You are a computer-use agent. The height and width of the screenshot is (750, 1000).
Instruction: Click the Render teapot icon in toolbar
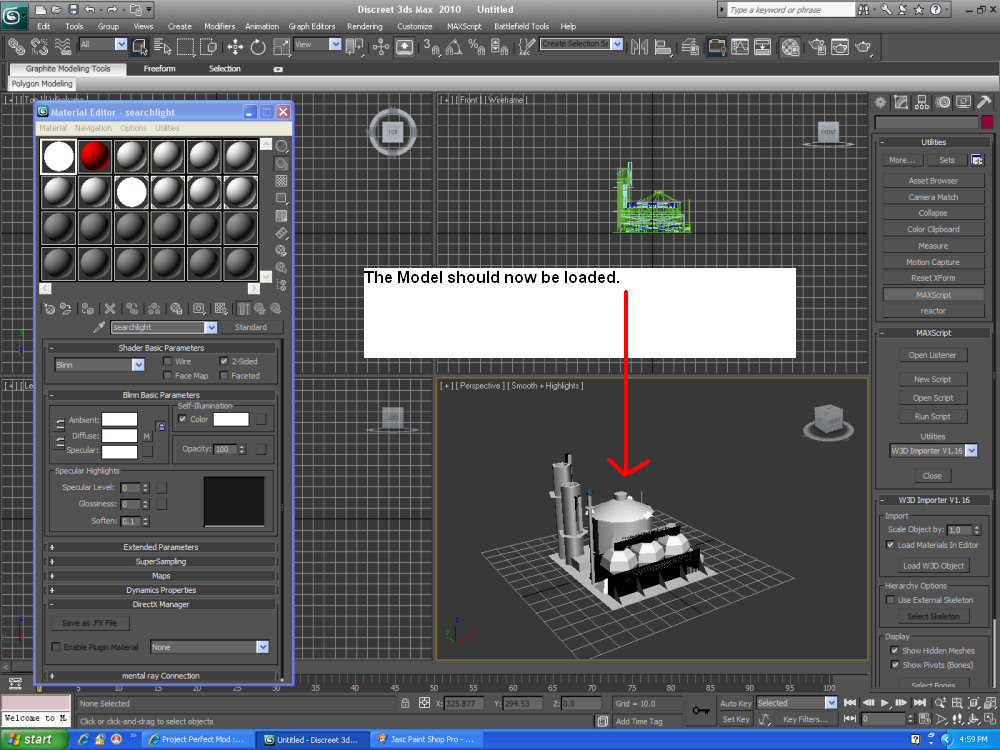coord(863,47)
